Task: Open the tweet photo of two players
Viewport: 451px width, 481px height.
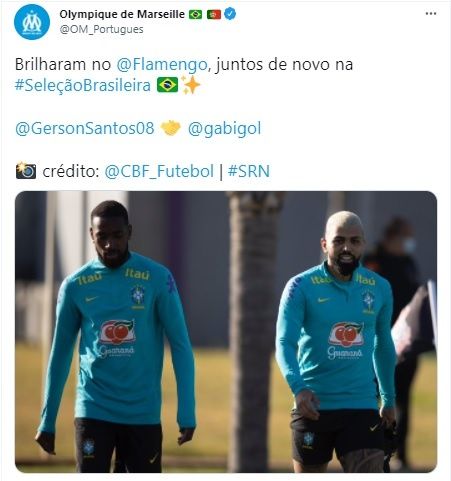Action: [226, 332]
